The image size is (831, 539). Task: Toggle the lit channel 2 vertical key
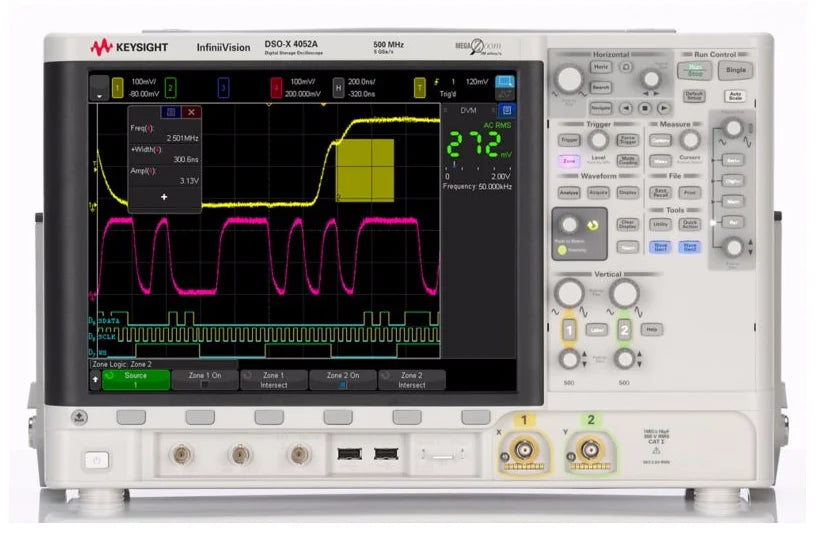(x=624, y=331)
